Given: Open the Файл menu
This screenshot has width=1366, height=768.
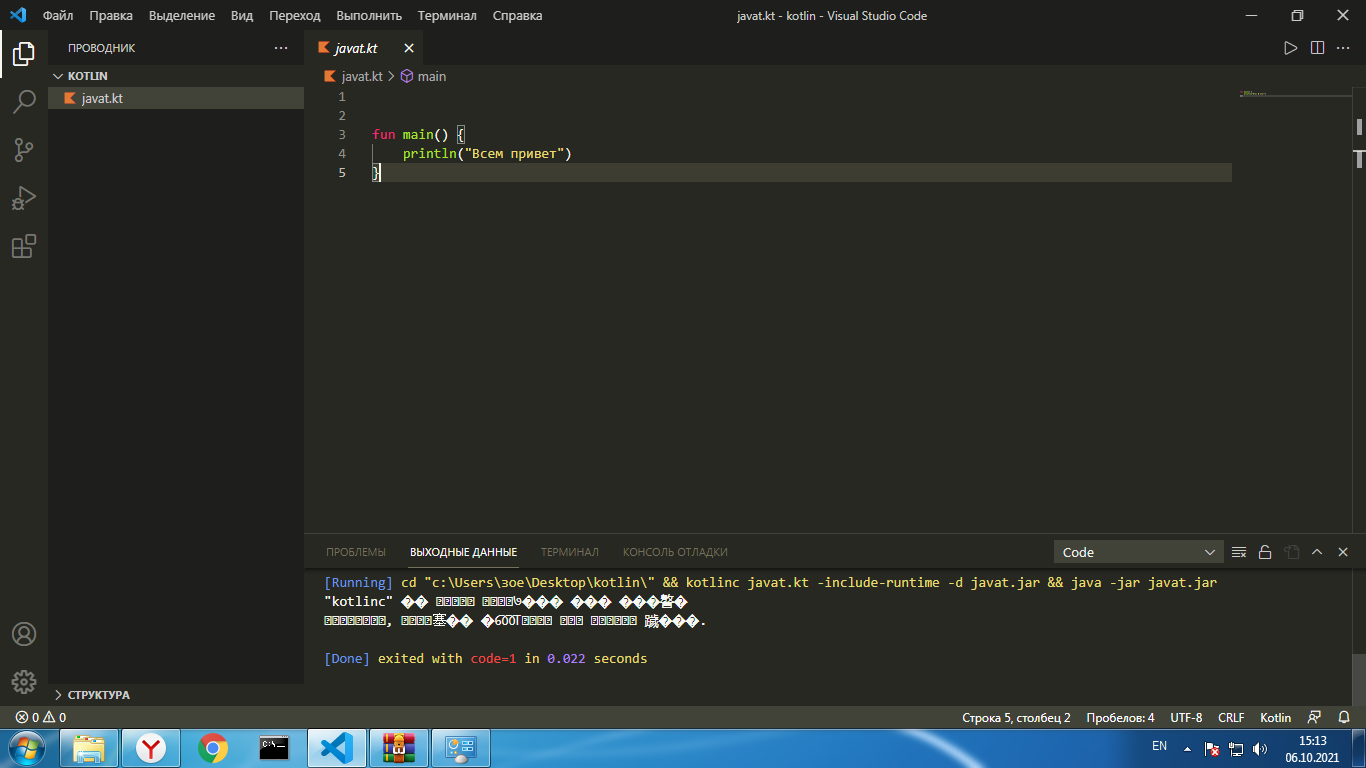Looking at the screenshot, I should (x=58, y=15).
